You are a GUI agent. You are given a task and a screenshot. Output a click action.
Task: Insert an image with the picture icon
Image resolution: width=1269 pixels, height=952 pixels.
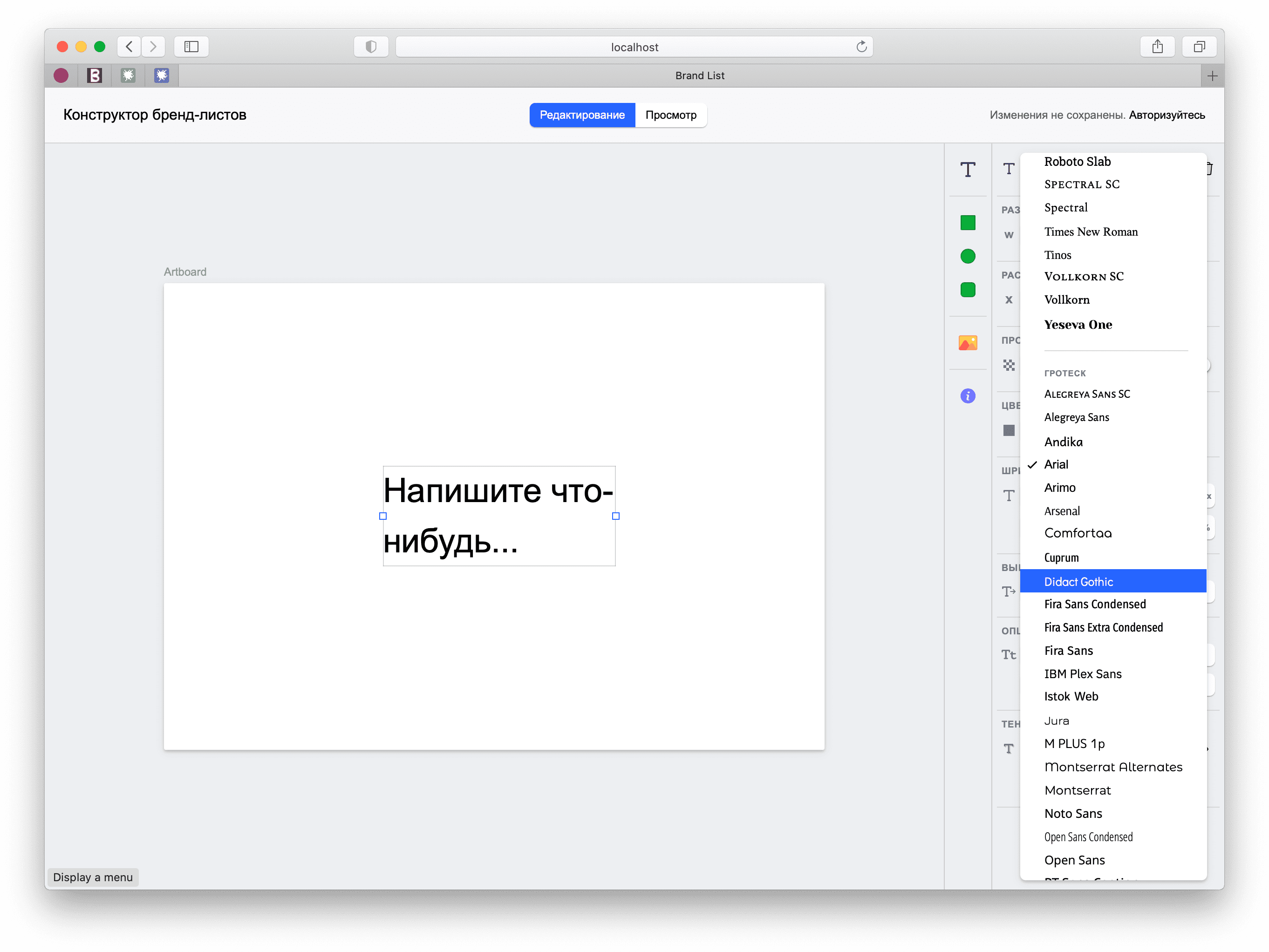click(968, 343)
